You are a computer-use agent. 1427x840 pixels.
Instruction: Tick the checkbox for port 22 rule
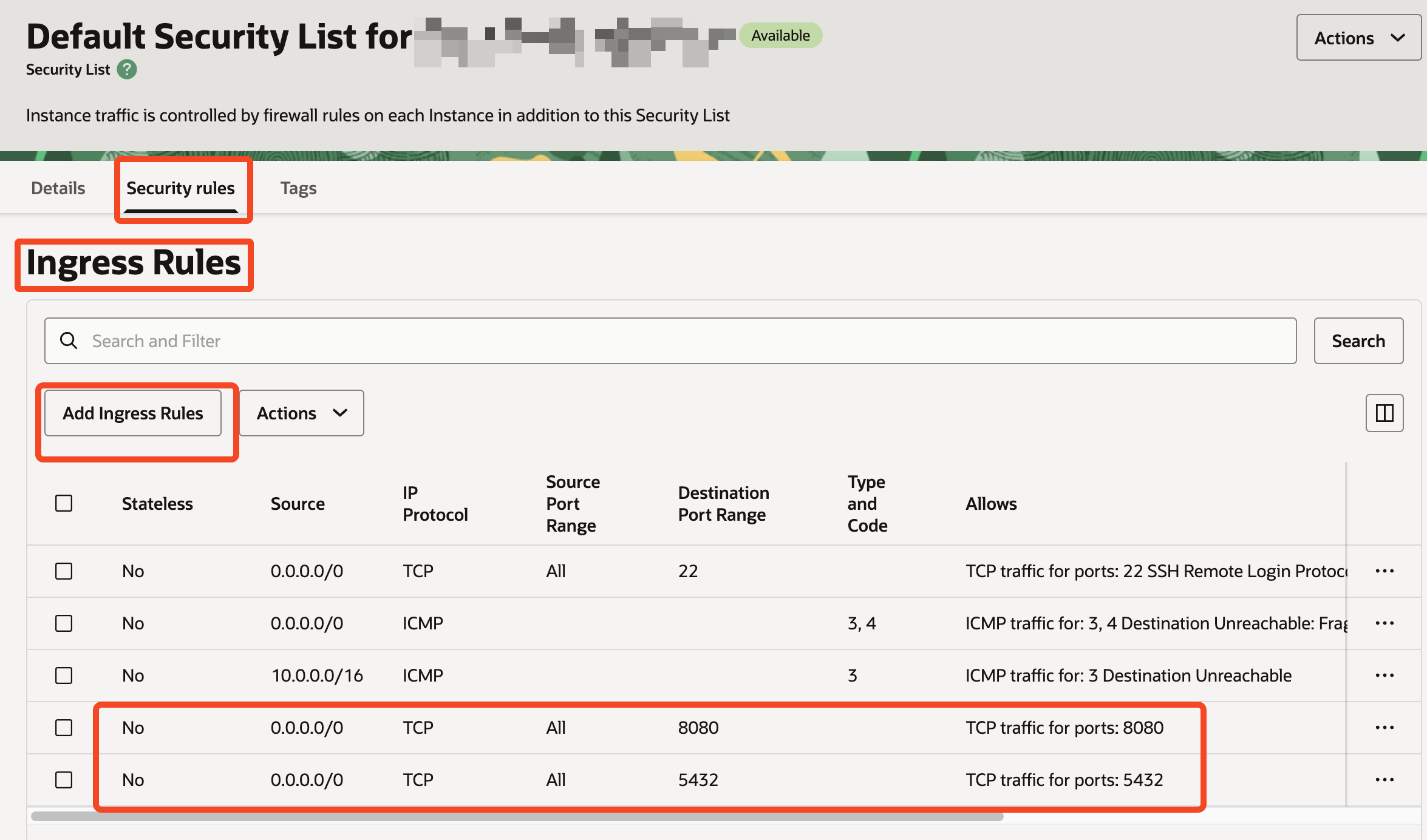(64, 571)
